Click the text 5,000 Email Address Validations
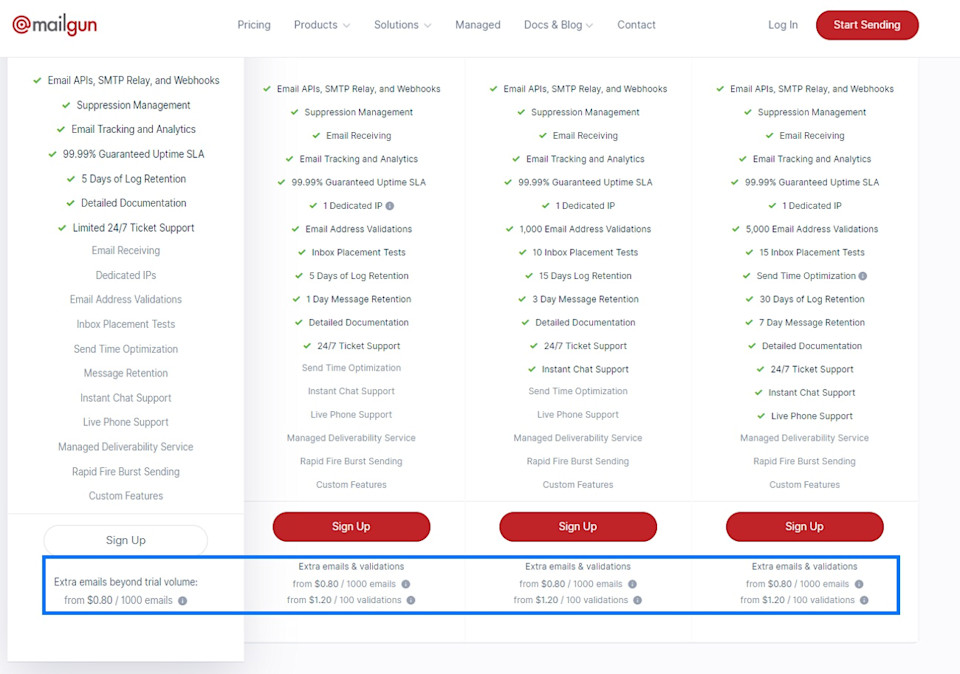 click(812, 229)
